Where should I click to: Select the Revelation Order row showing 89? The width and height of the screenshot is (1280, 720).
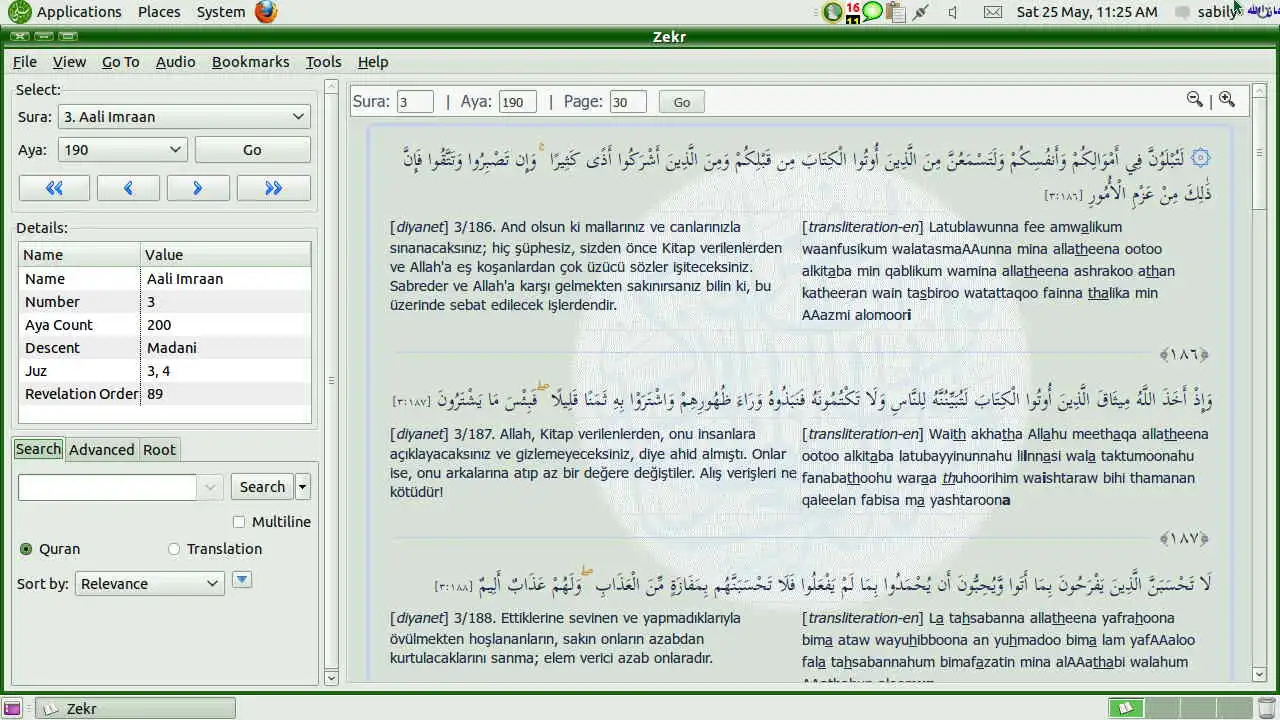165,394
